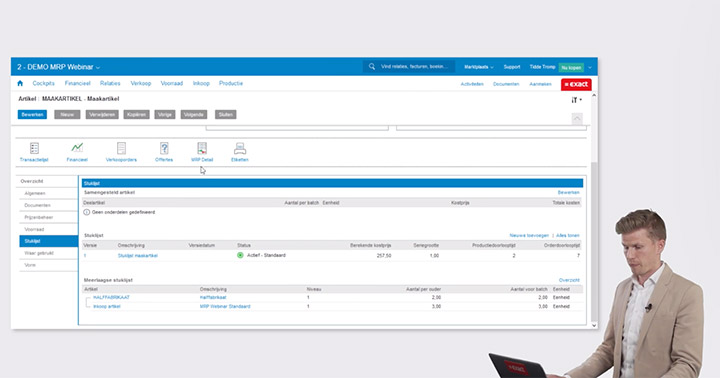
Task: Click the search magnifier icon
Action: click(x=371, y=67)
